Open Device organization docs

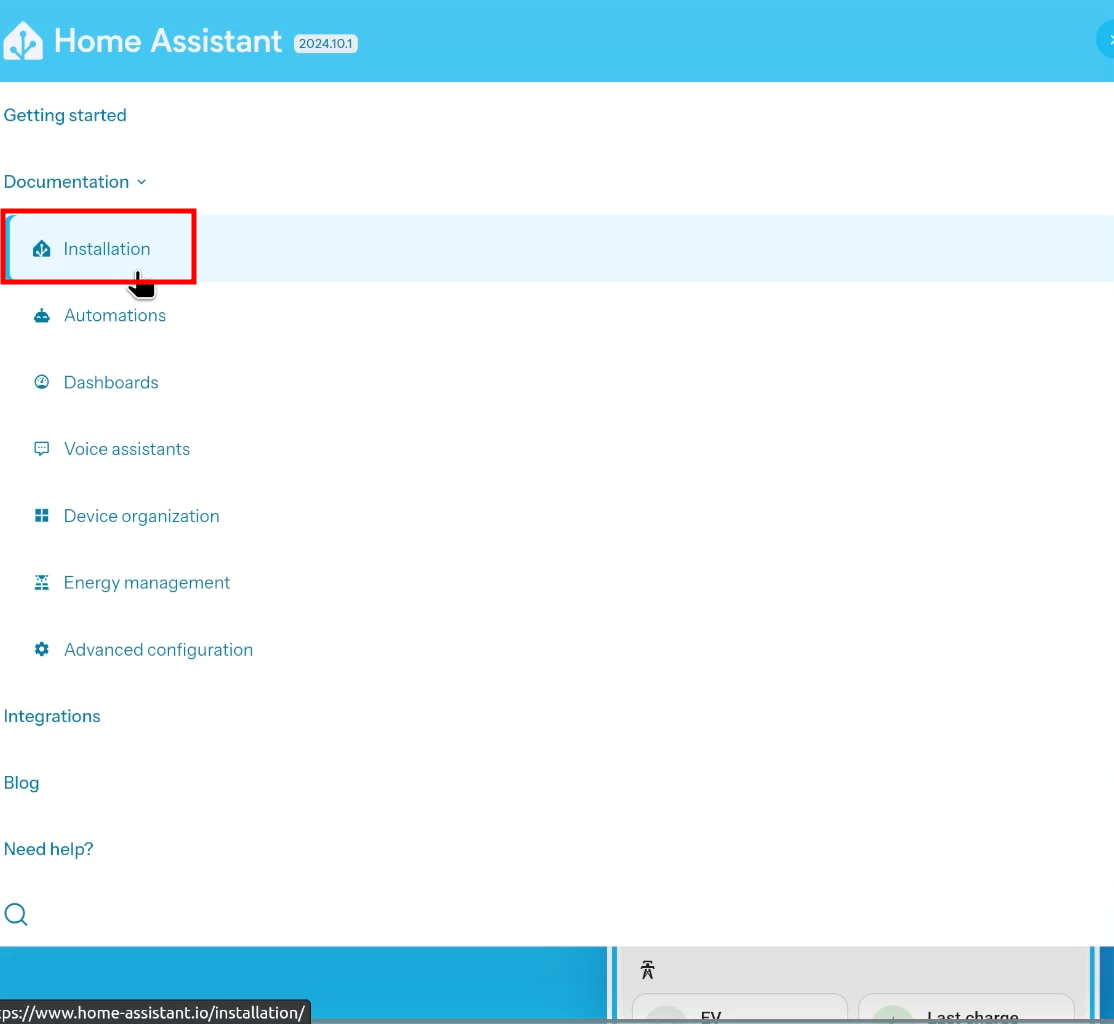point(141,516)
